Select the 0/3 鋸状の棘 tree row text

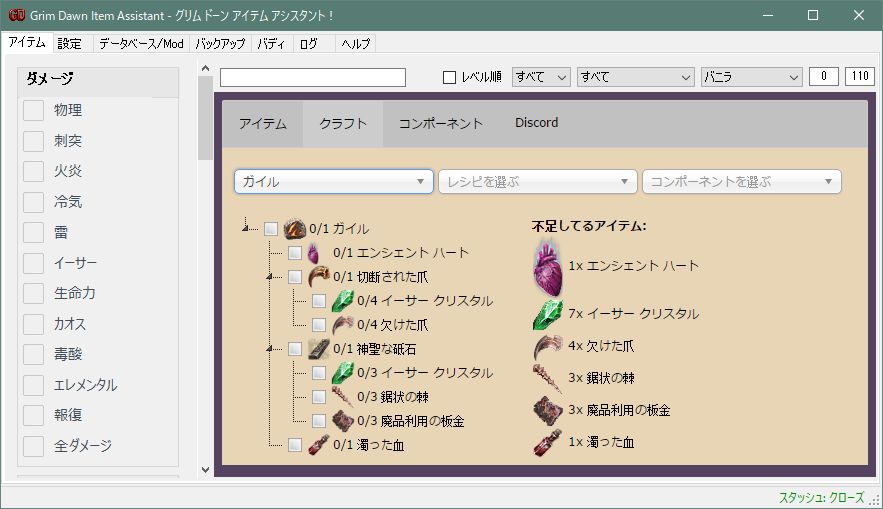(393, 397)
